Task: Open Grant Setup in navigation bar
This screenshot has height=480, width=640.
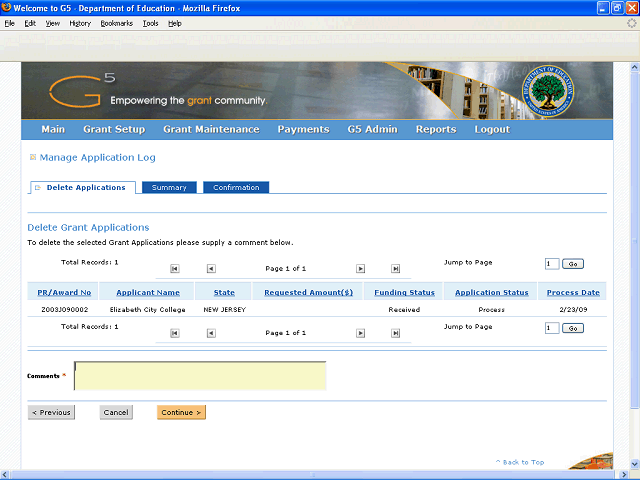Action: [x=114, y=129]
